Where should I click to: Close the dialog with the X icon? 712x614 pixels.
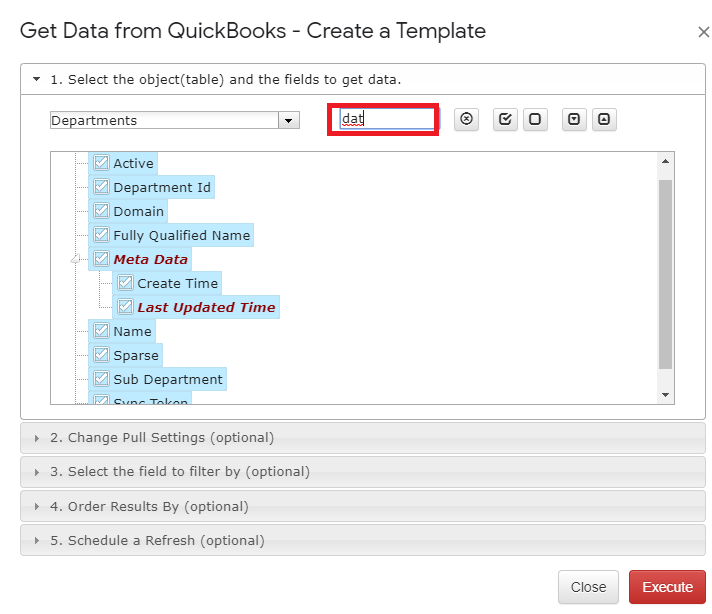tap(703, 32)
